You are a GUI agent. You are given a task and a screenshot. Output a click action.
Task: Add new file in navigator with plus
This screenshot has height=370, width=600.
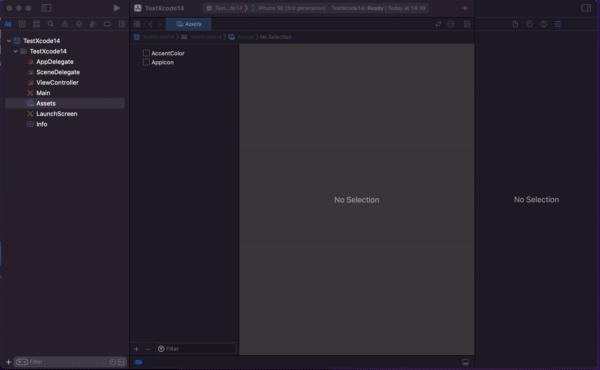click(8, 362)
